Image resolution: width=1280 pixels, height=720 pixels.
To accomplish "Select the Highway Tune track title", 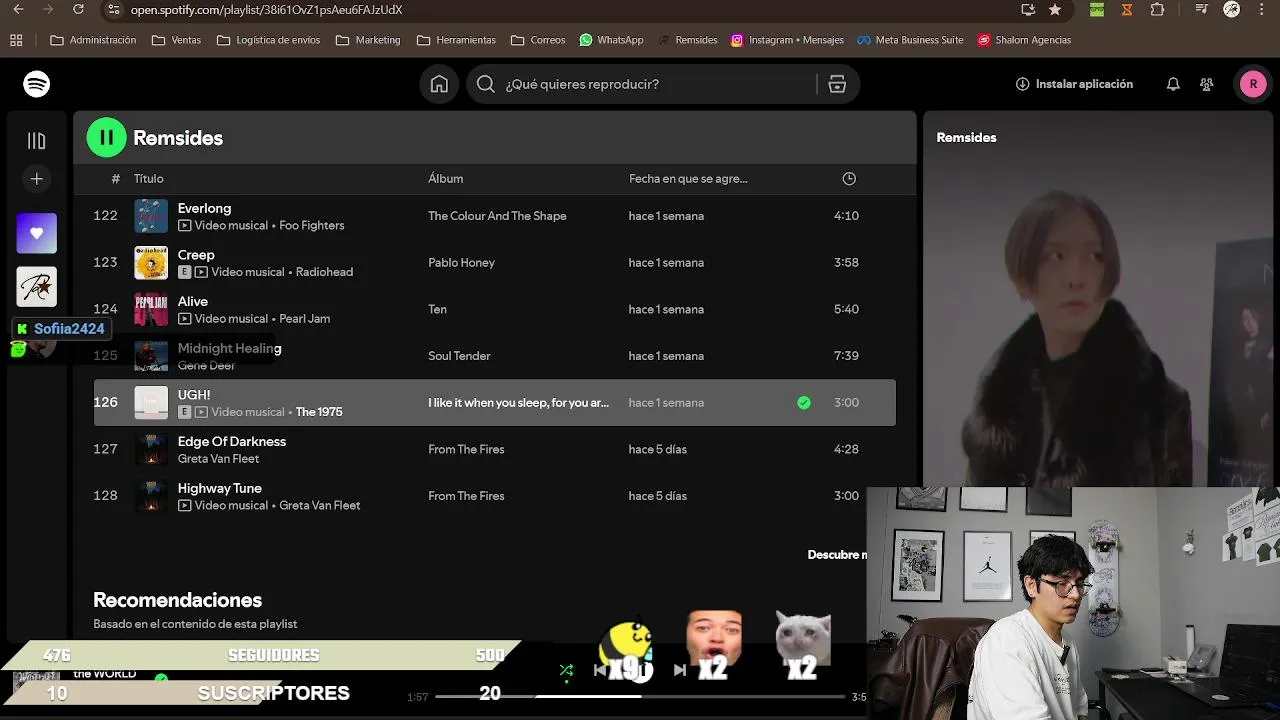I will [x=220, y=488].
